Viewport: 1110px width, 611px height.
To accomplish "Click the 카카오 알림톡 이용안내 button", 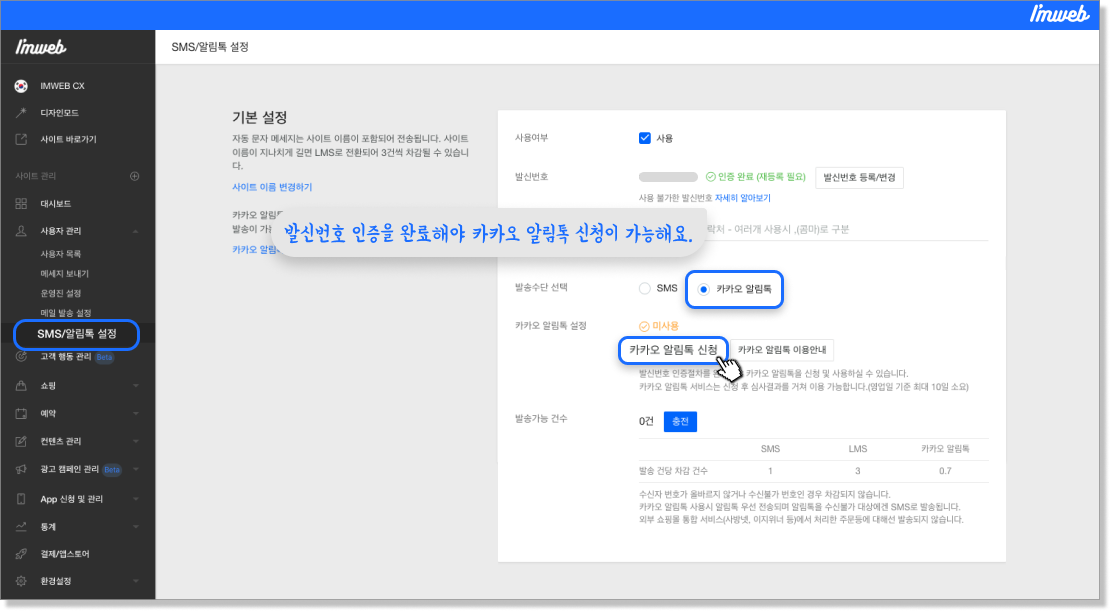I will click(x=782, y=350).
